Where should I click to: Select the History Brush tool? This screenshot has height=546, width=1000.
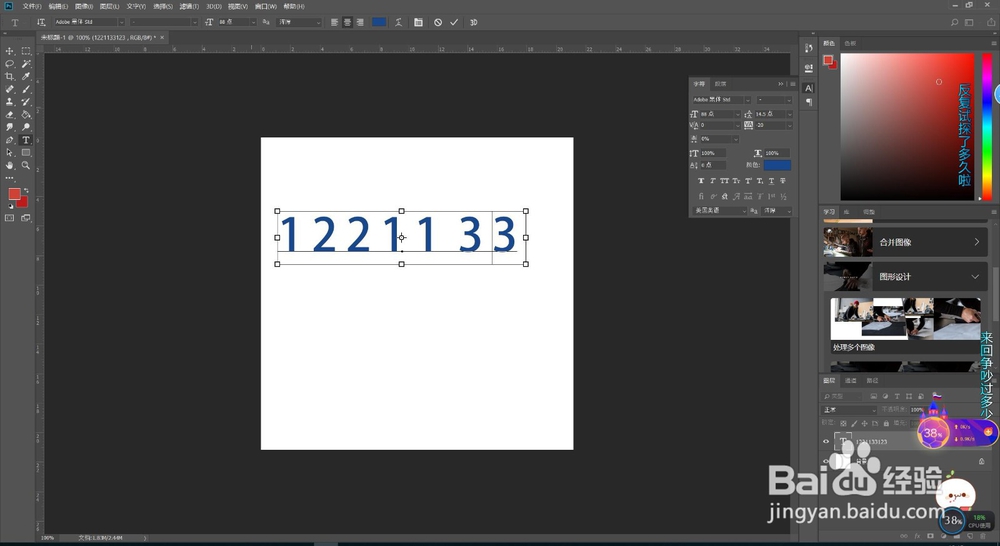coord(26,102)
